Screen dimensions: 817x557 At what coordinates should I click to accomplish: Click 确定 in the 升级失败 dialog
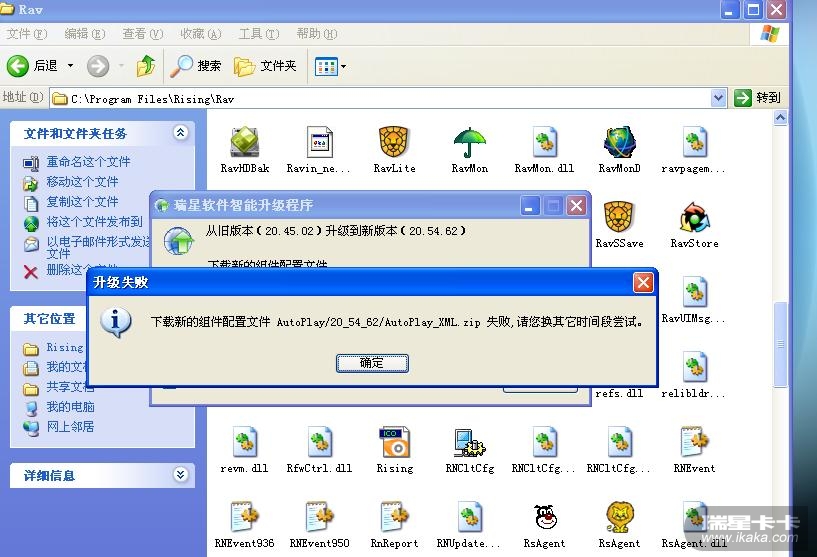(372, 363)
